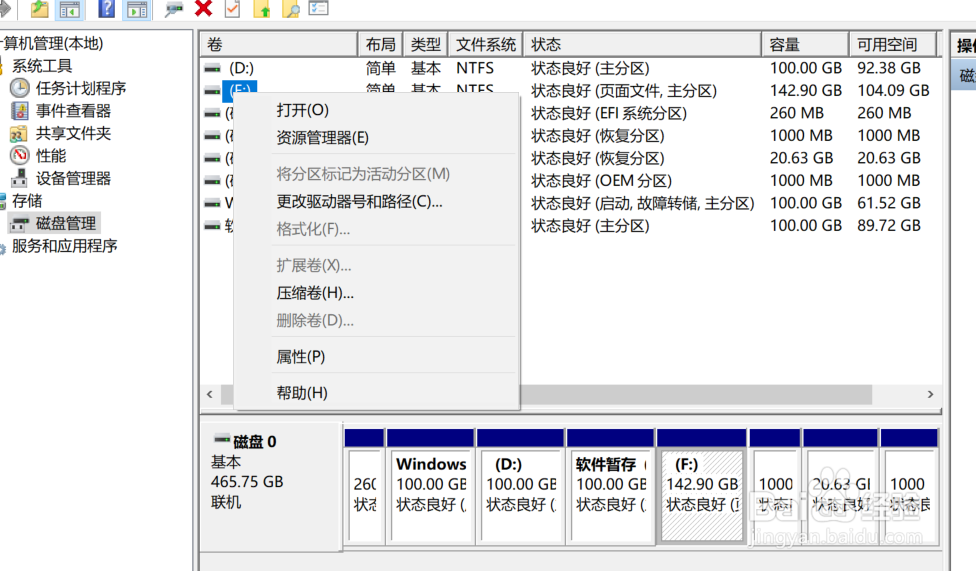
Task: Sort by the 卷 column header
Action: [279, 44]
